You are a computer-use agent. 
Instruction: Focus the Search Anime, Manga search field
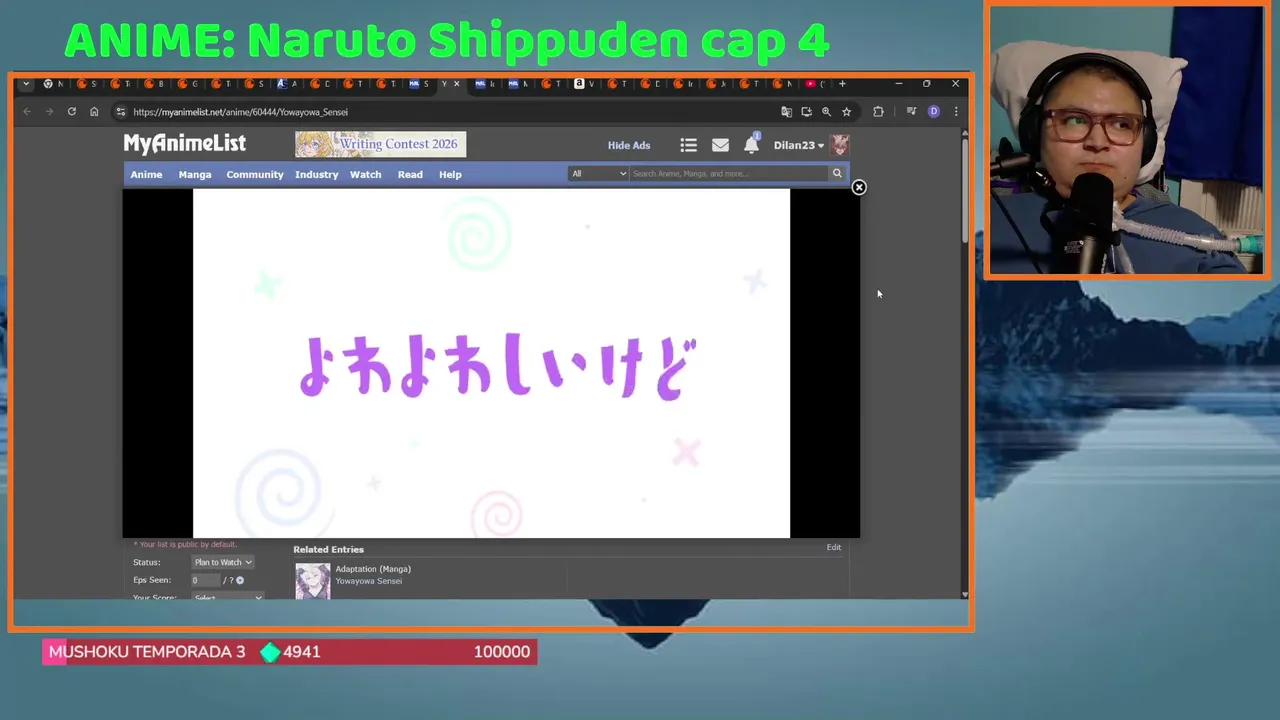pyautogui.click(x=729, y=173)
